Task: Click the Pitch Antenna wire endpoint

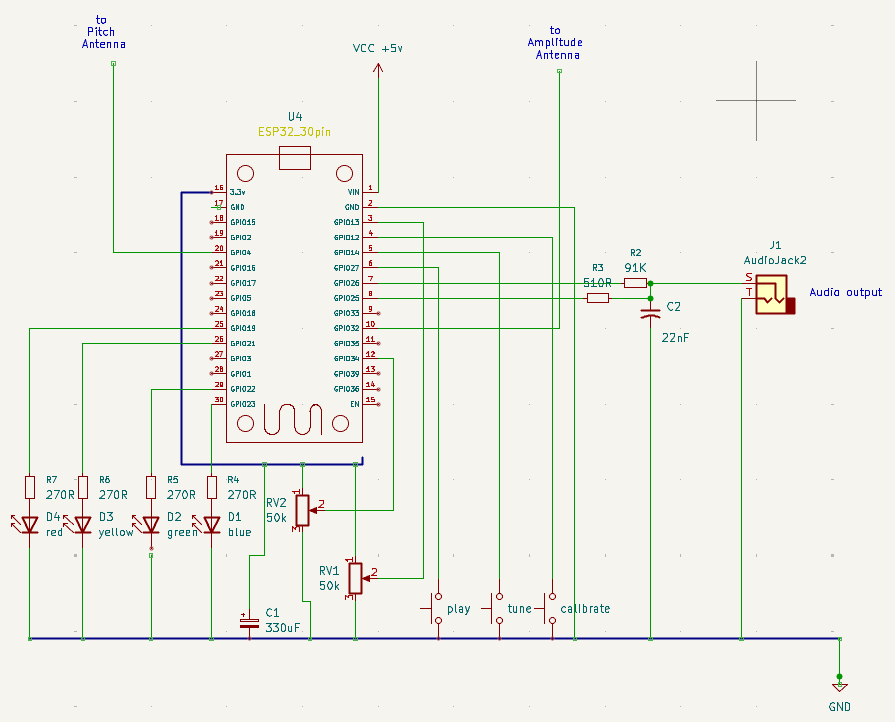Action: [x=114, y=63]
